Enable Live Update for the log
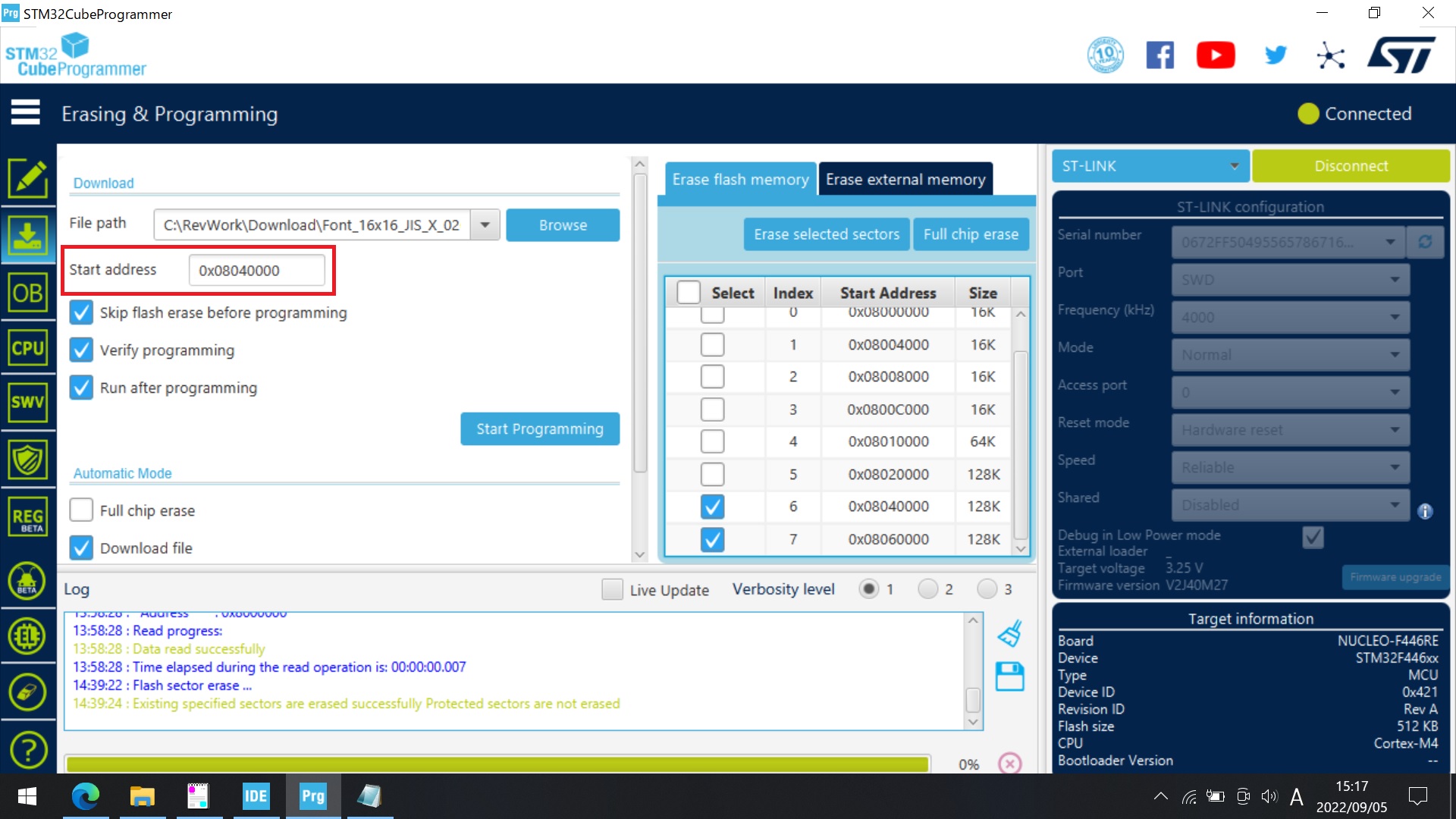Viewport: 1456px width, 819px height. [x=612, y=589]
